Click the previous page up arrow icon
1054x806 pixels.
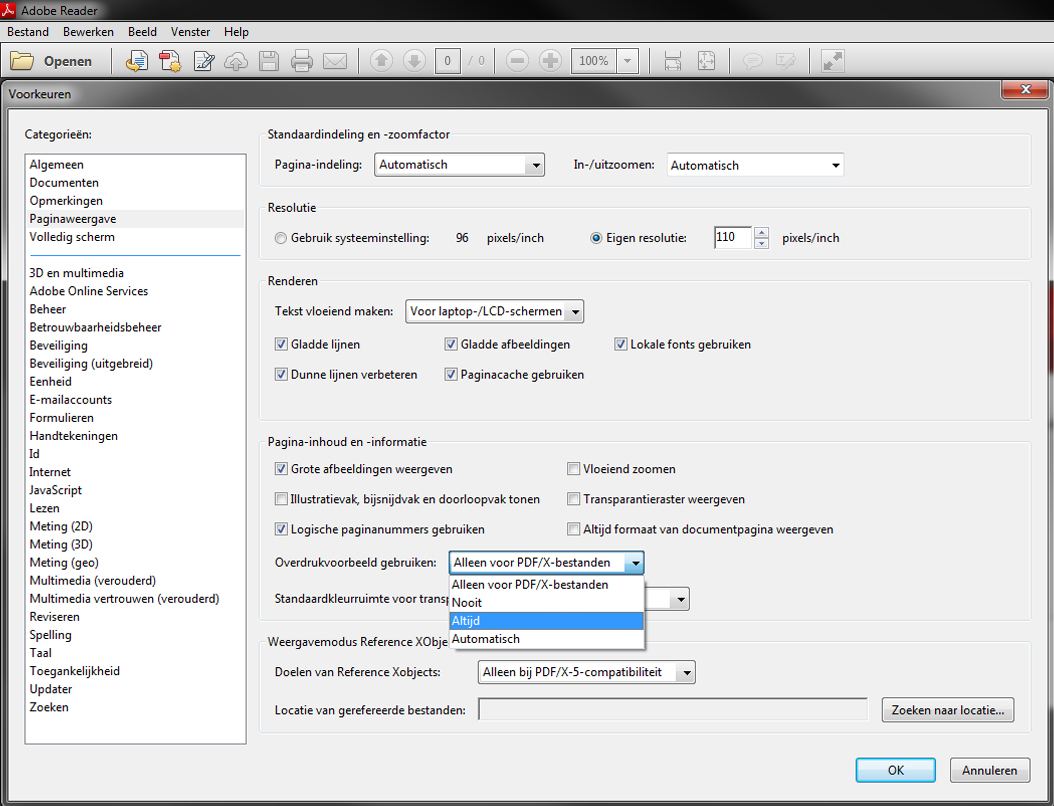pyautogui.click(x=381, y=61)
